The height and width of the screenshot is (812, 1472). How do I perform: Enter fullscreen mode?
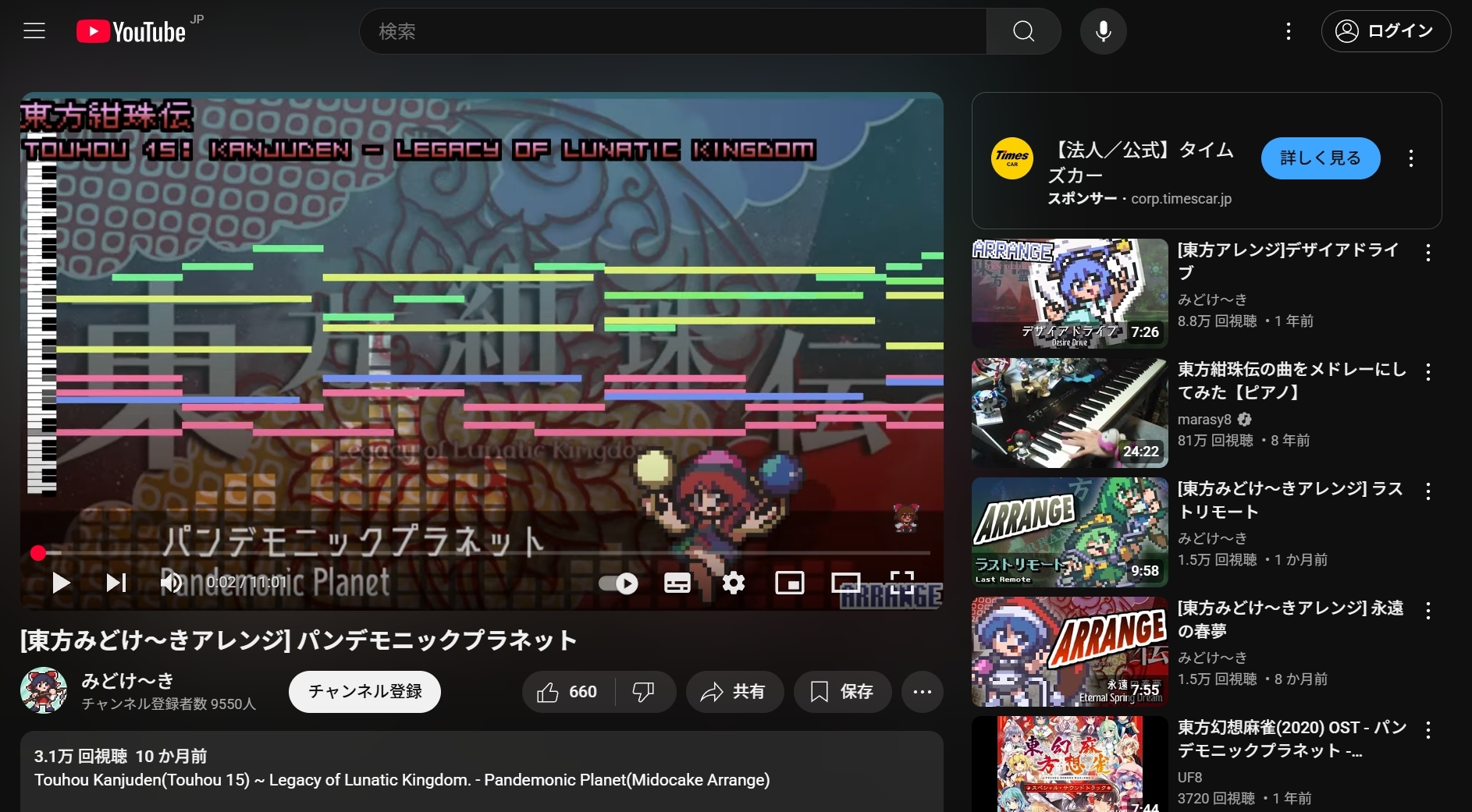[902, 583]
